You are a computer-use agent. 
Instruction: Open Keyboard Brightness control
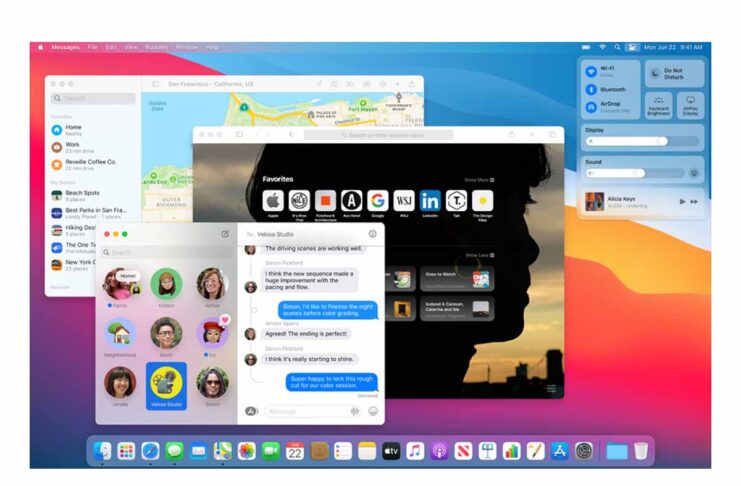pos(659,105)
